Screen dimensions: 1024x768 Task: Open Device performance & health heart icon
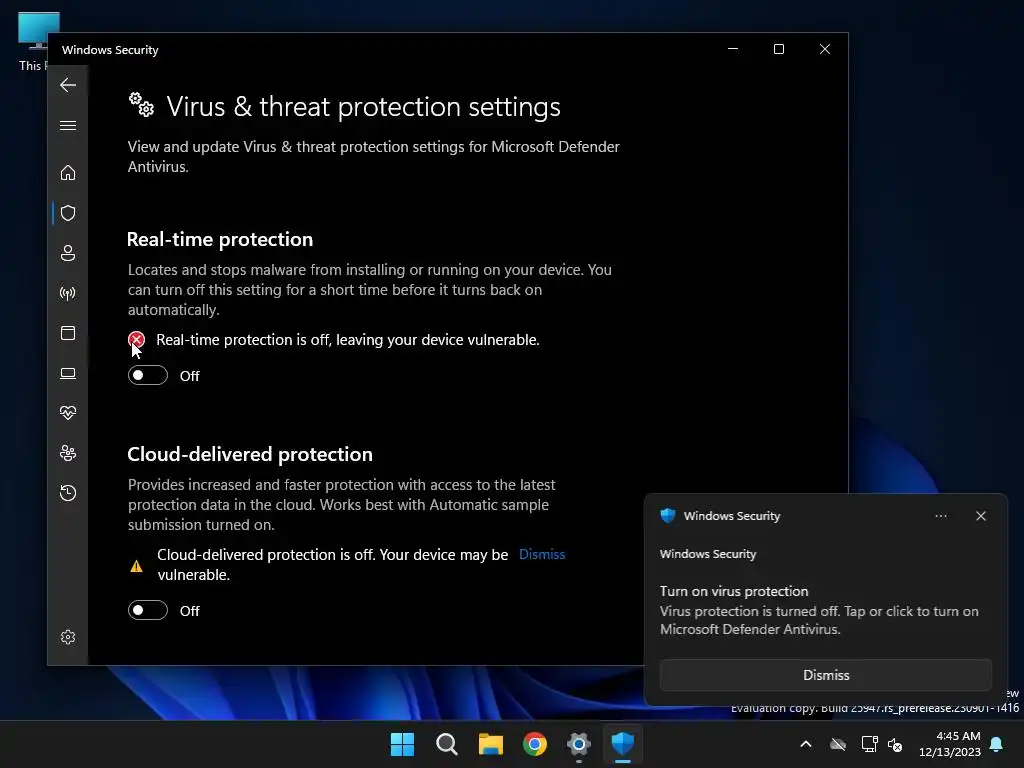[68, 413]
